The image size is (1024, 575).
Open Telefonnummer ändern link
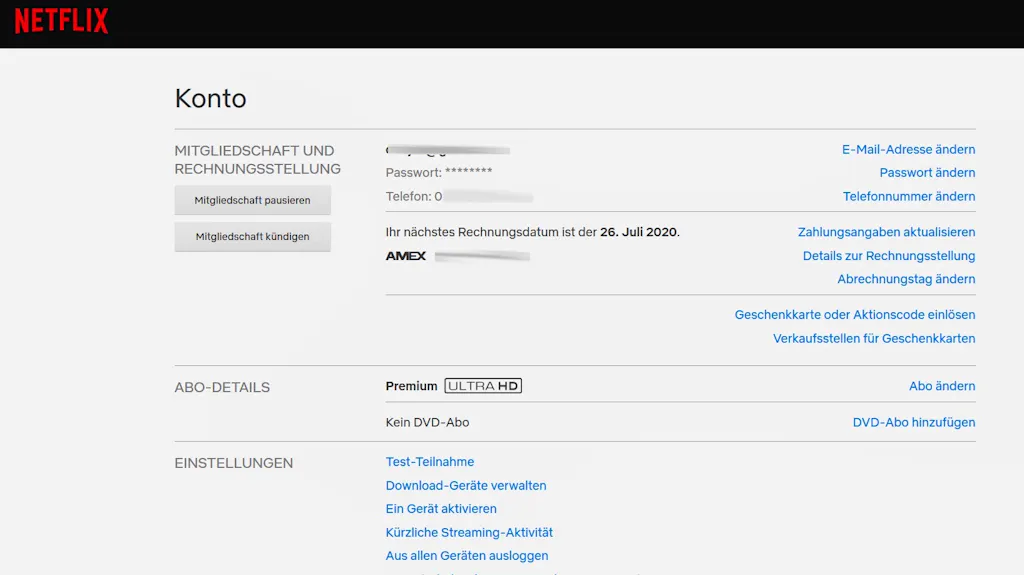pyautogui.click(x=908, y=197)
